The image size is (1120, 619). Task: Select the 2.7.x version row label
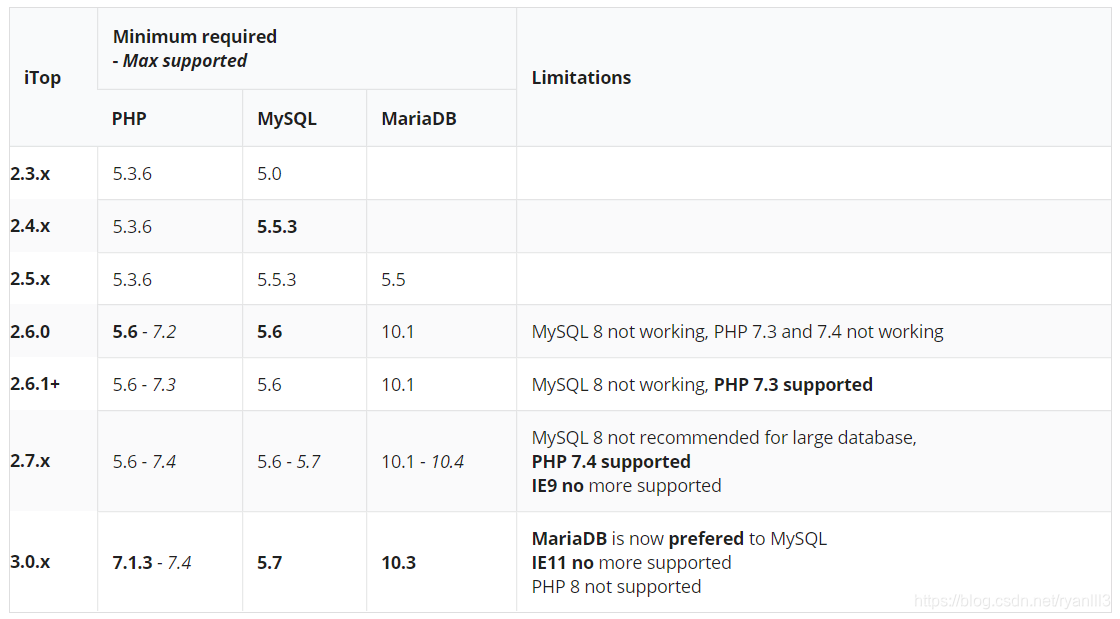click(x=30, y=461)
